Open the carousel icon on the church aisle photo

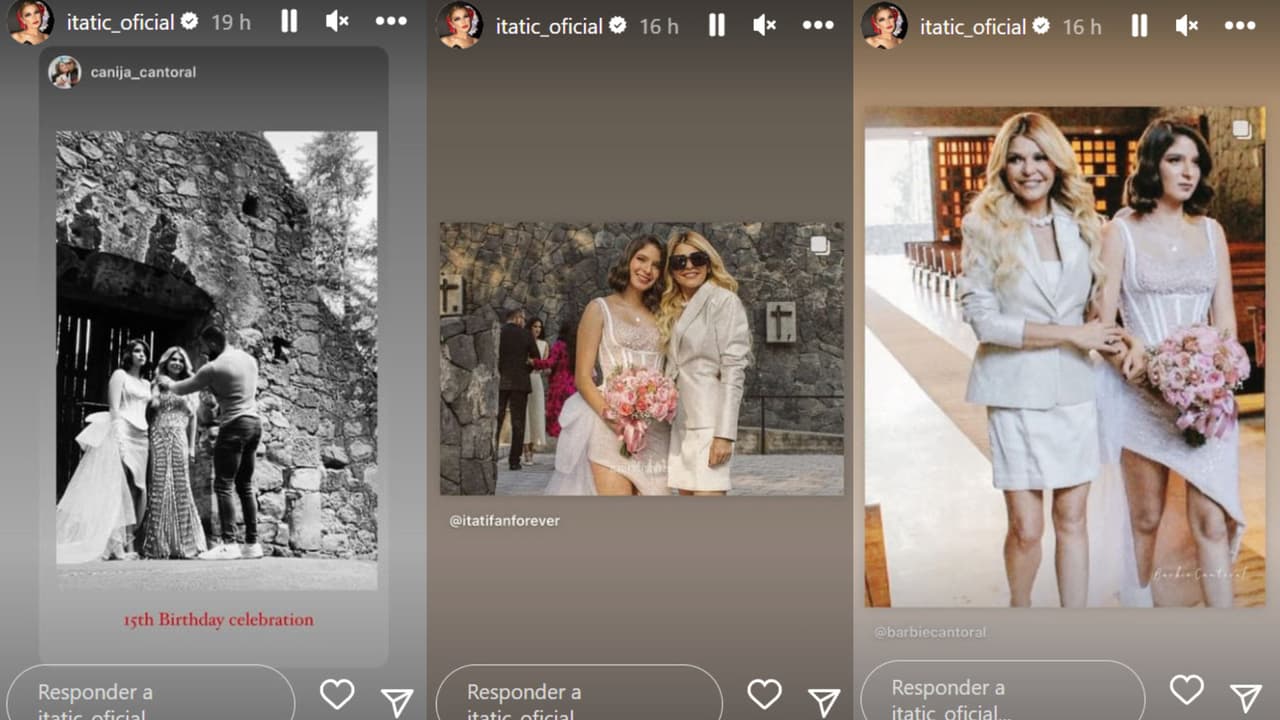coord(1241,129)
